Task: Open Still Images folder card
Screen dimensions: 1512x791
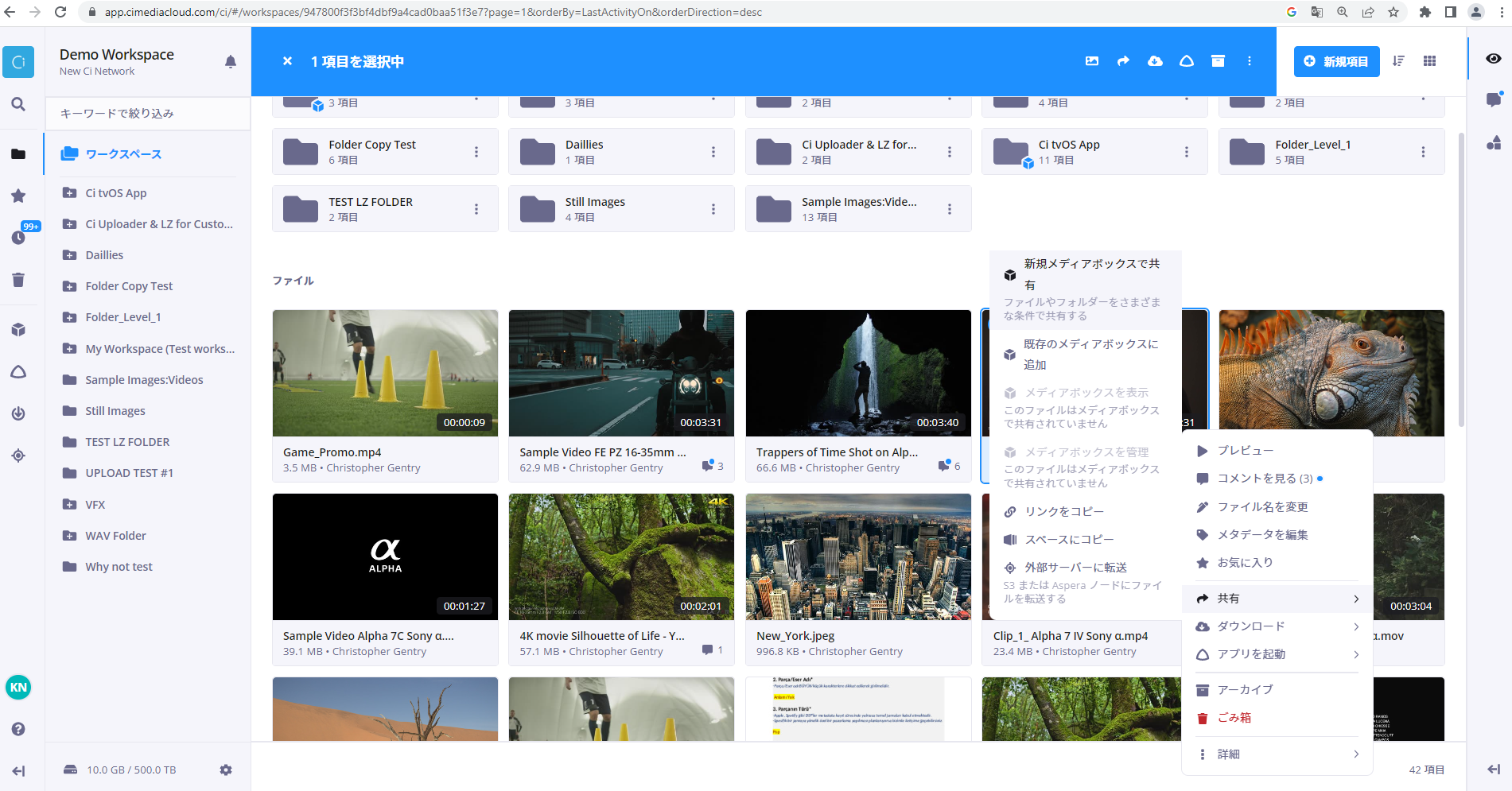Action: [x=621, y=209]
